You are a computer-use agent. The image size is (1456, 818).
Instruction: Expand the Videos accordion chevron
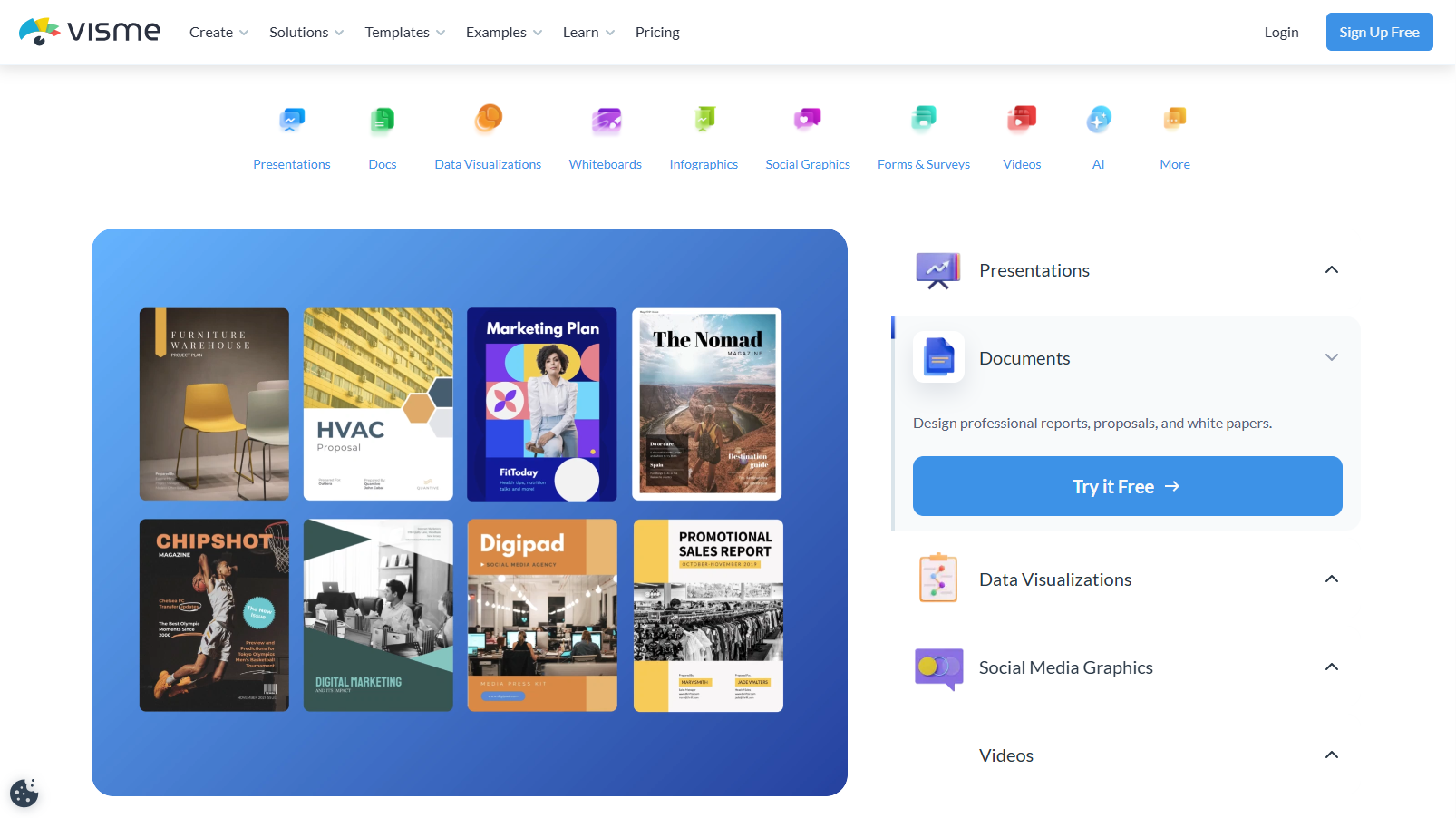[1332, 755]
